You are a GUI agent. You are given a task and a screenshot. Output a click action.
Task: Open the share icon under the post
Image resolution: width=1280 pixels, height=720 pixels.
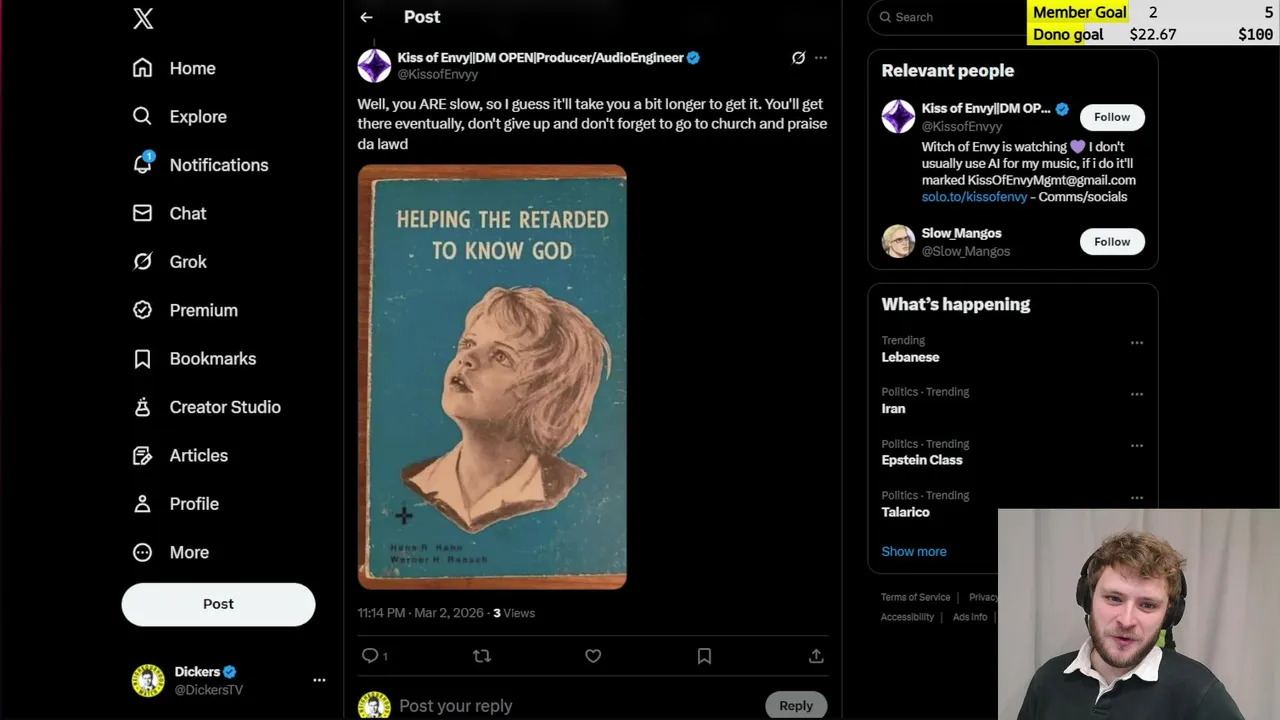click(816, 656)
